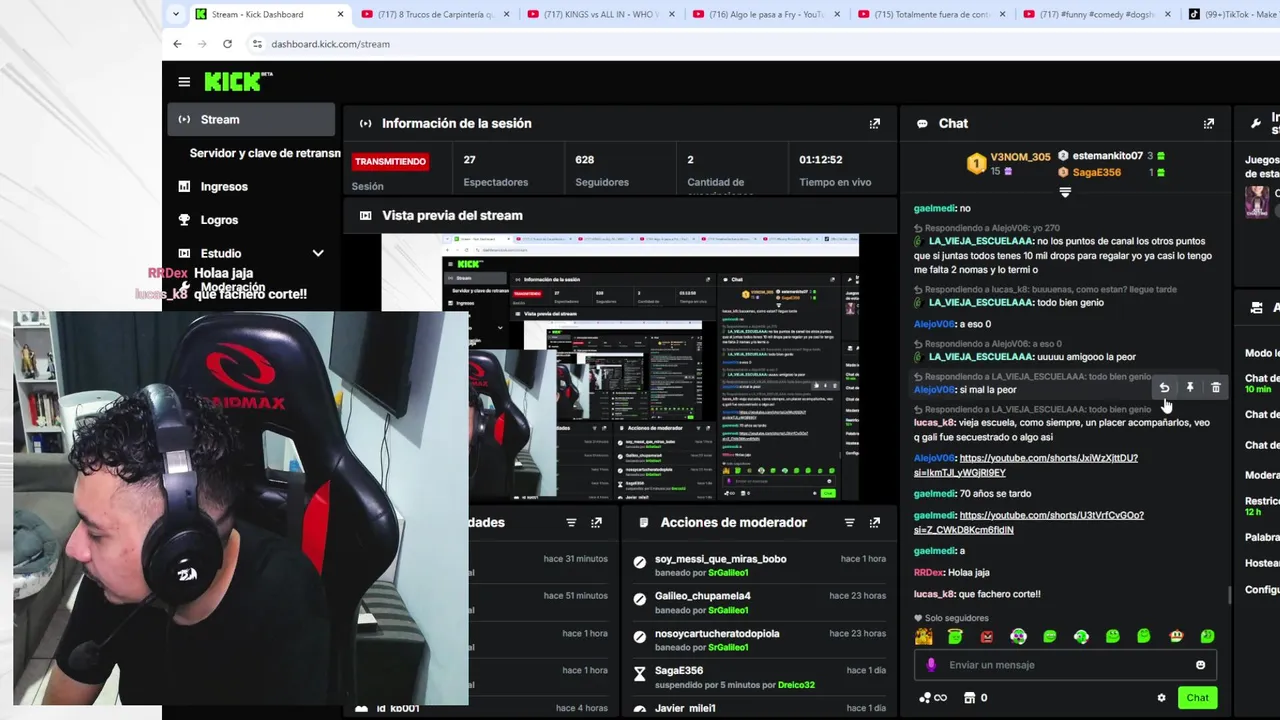Image resolution: width=1280 pixels, height=720 pixels.
Task: Select the SagaE356 suspended entry
Action: (x=759, y=677)
